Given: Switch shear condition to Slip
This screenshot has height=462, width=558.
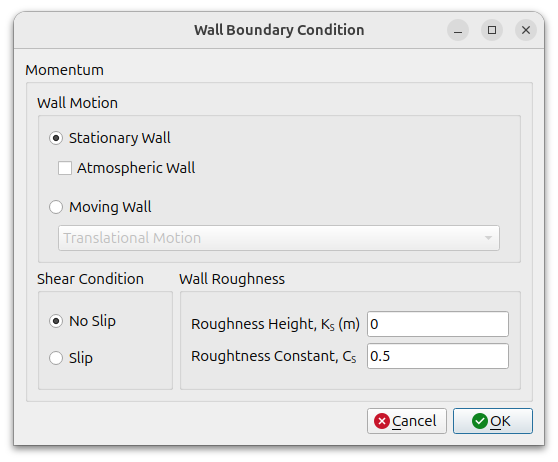Looking at the screenshot, I should click(56, 358).
